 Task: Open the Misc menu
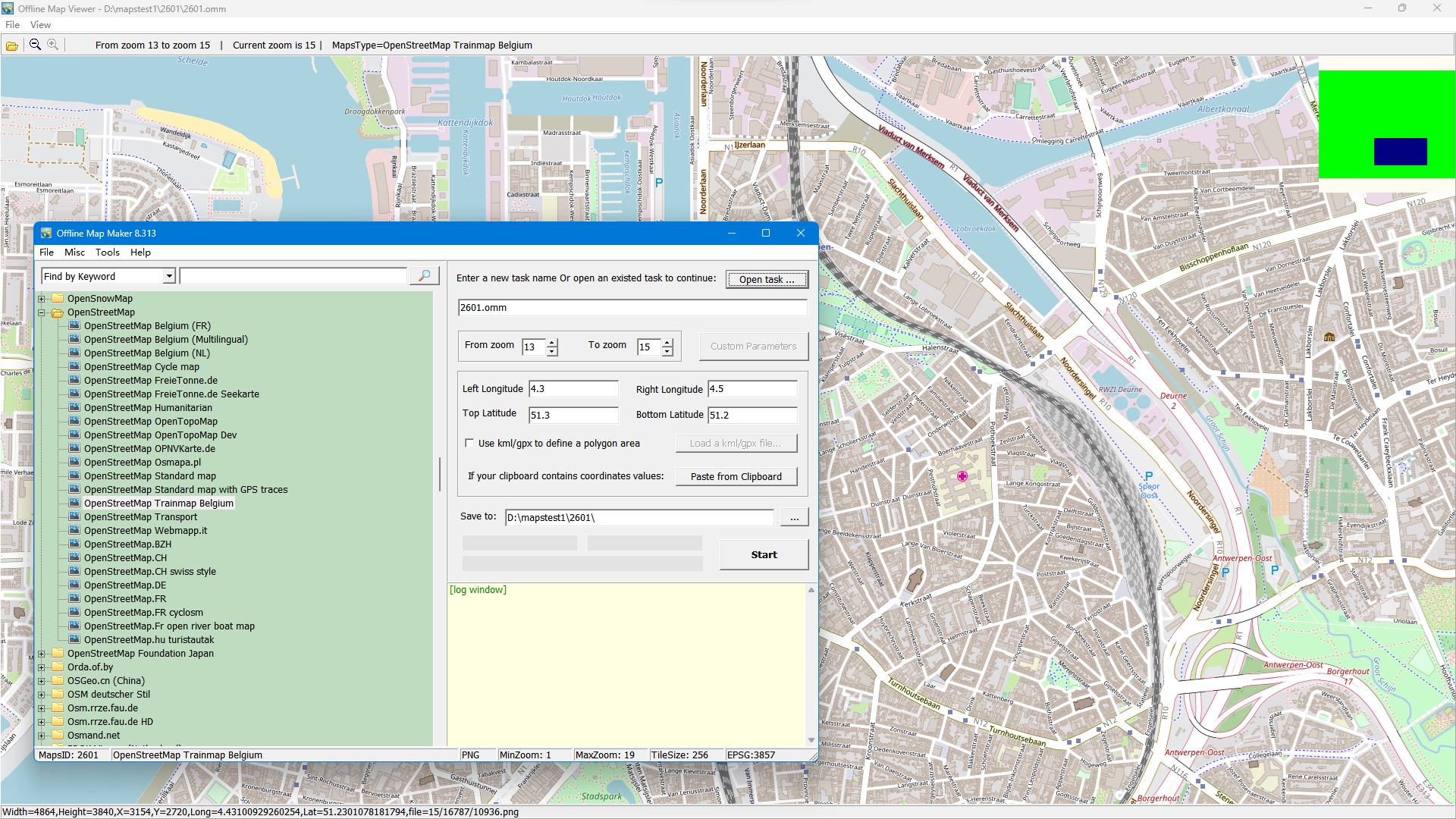point(74,253)
